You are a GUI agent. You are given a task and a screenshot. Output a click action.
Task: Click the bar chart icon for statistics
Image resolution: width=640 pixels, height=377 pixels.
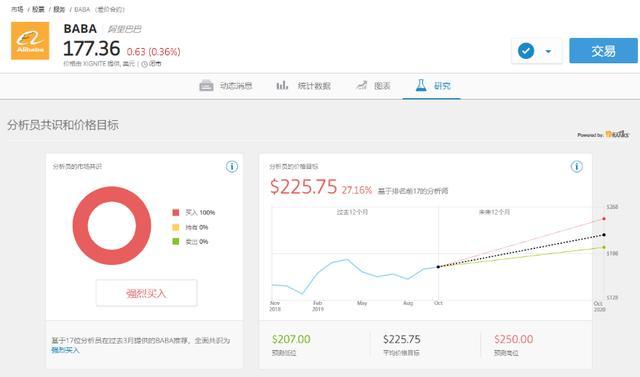click(282, 85)
